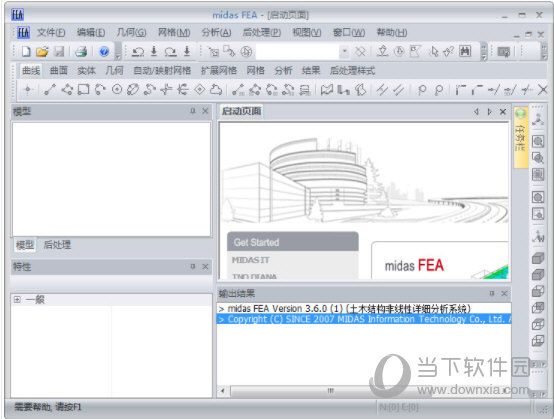Switch to the 自动/映射网格 tab

pos(162,71)
